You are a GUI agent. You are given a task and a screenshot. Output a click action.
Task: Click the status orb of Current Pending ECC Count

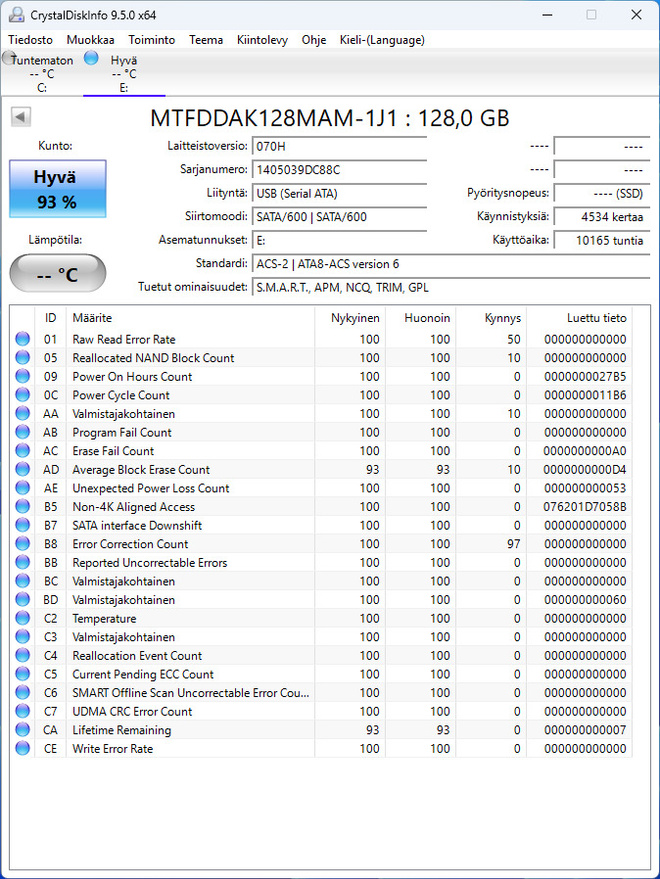22,673
